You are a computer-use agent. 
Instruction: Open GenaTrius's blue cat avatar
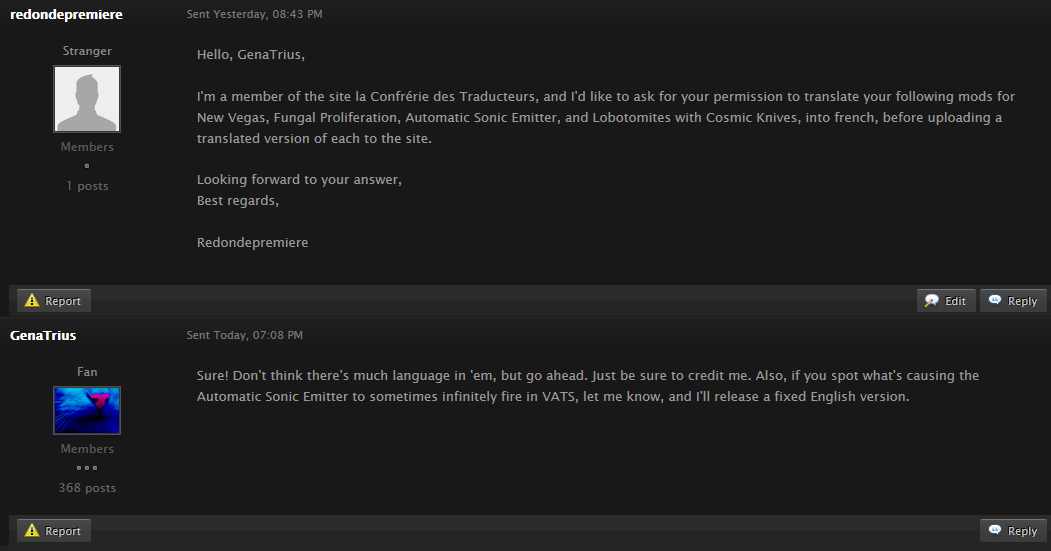pyautogui.click(x=87, y=410)
